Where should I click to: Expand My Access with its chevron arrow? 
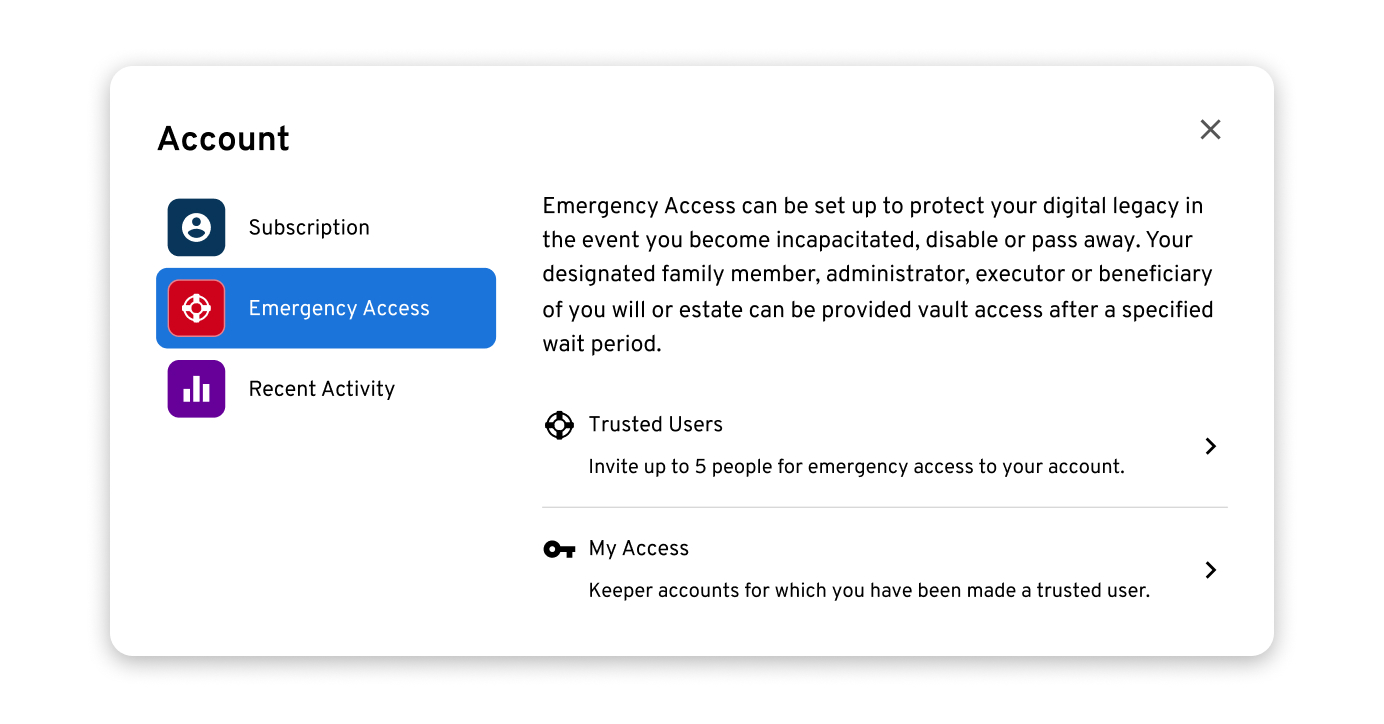point(1211,570)
